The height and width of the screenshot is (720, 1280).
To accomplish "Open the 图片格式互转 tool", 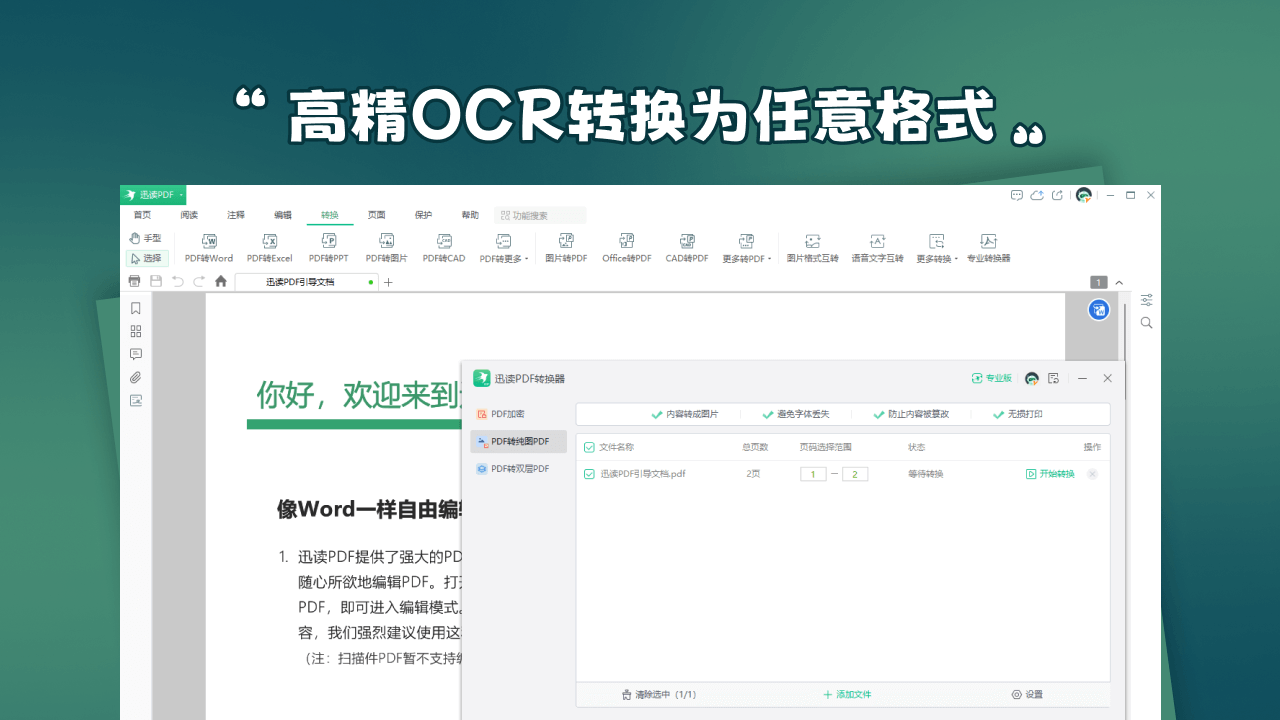I will [x=812, y=248].
